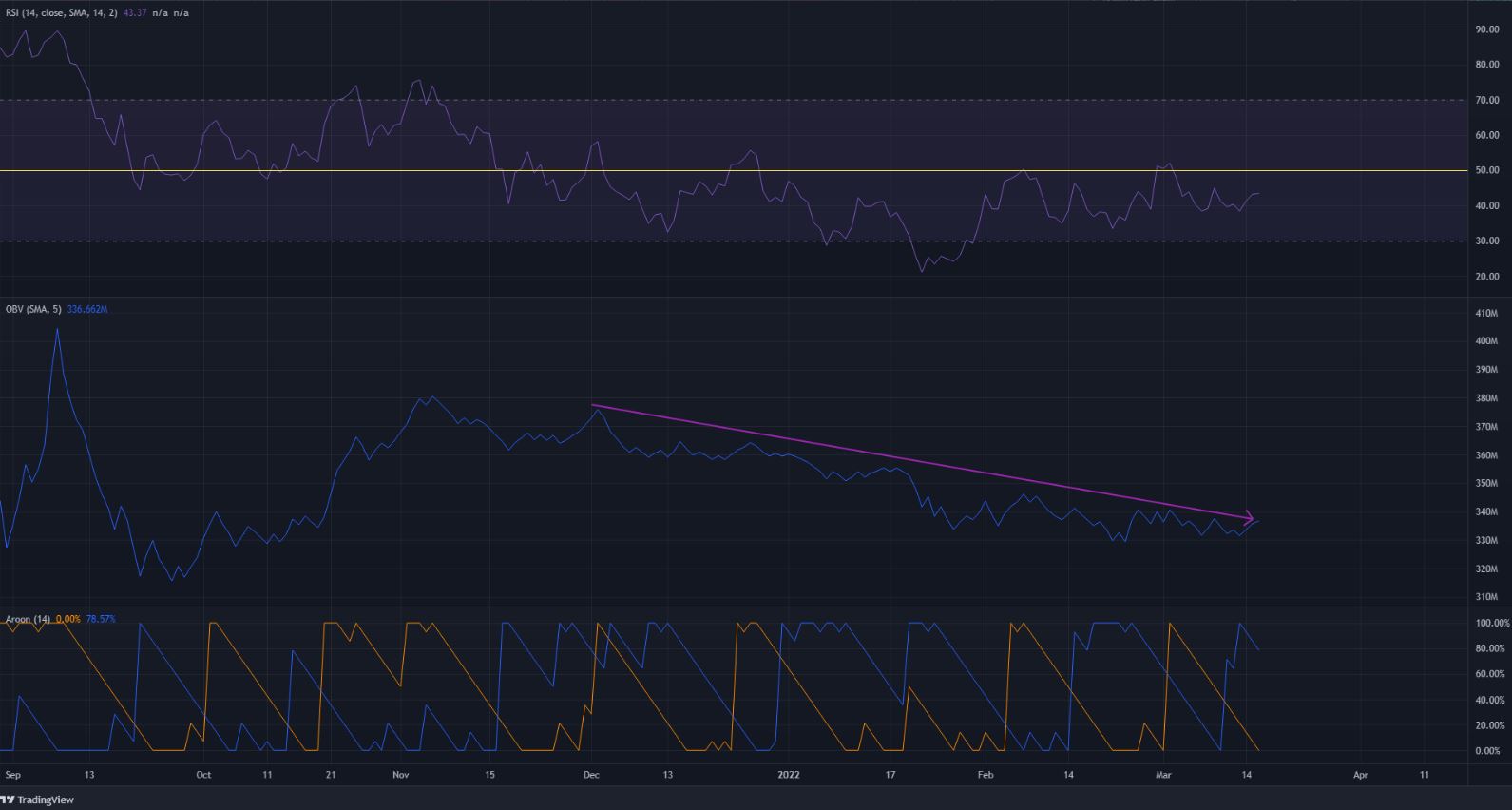The image size is (1512, 810).
Task: Click the Nov label on time axis
Action: point(400,775)
